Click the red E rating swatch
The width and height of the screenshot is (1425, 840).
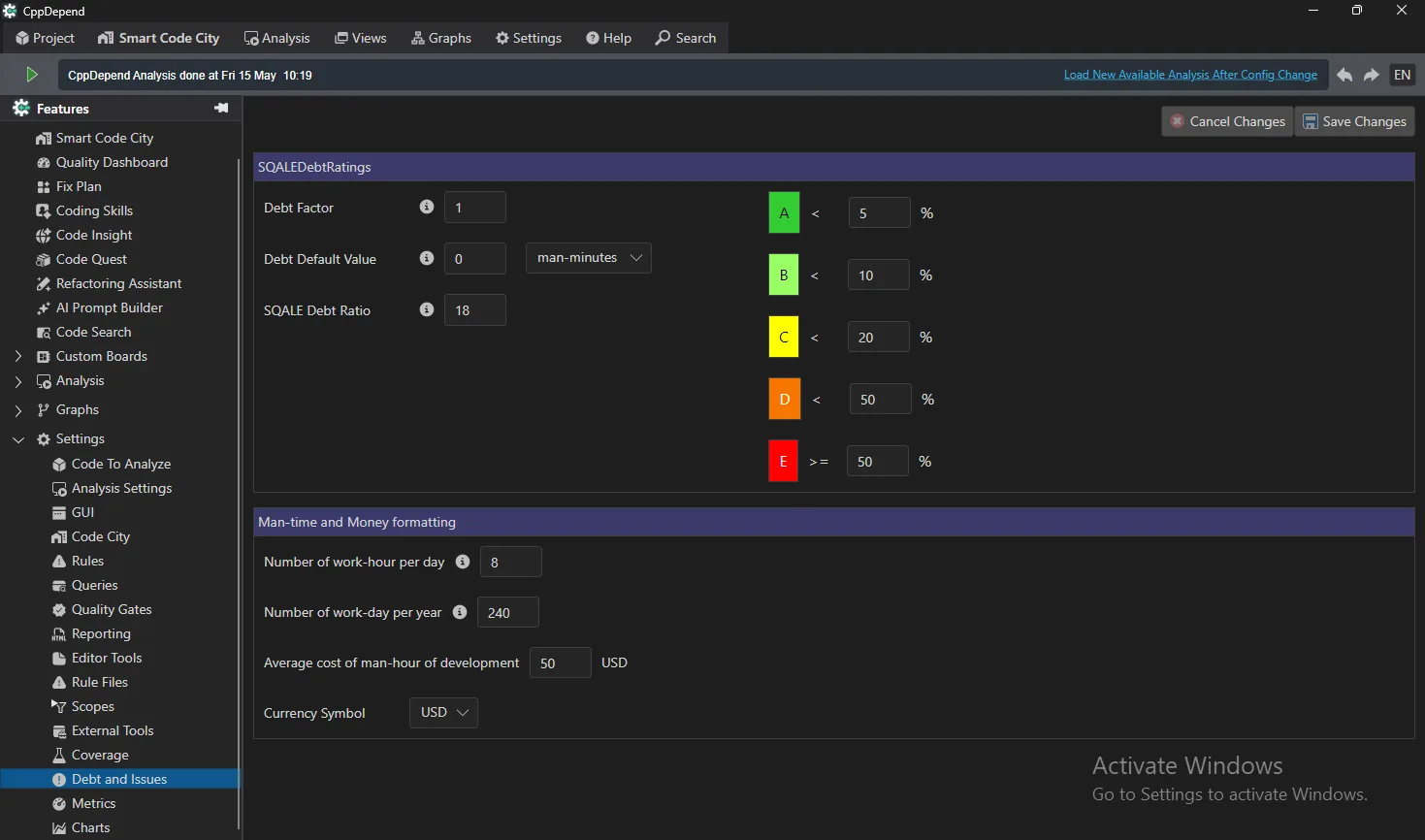(784, 462)
